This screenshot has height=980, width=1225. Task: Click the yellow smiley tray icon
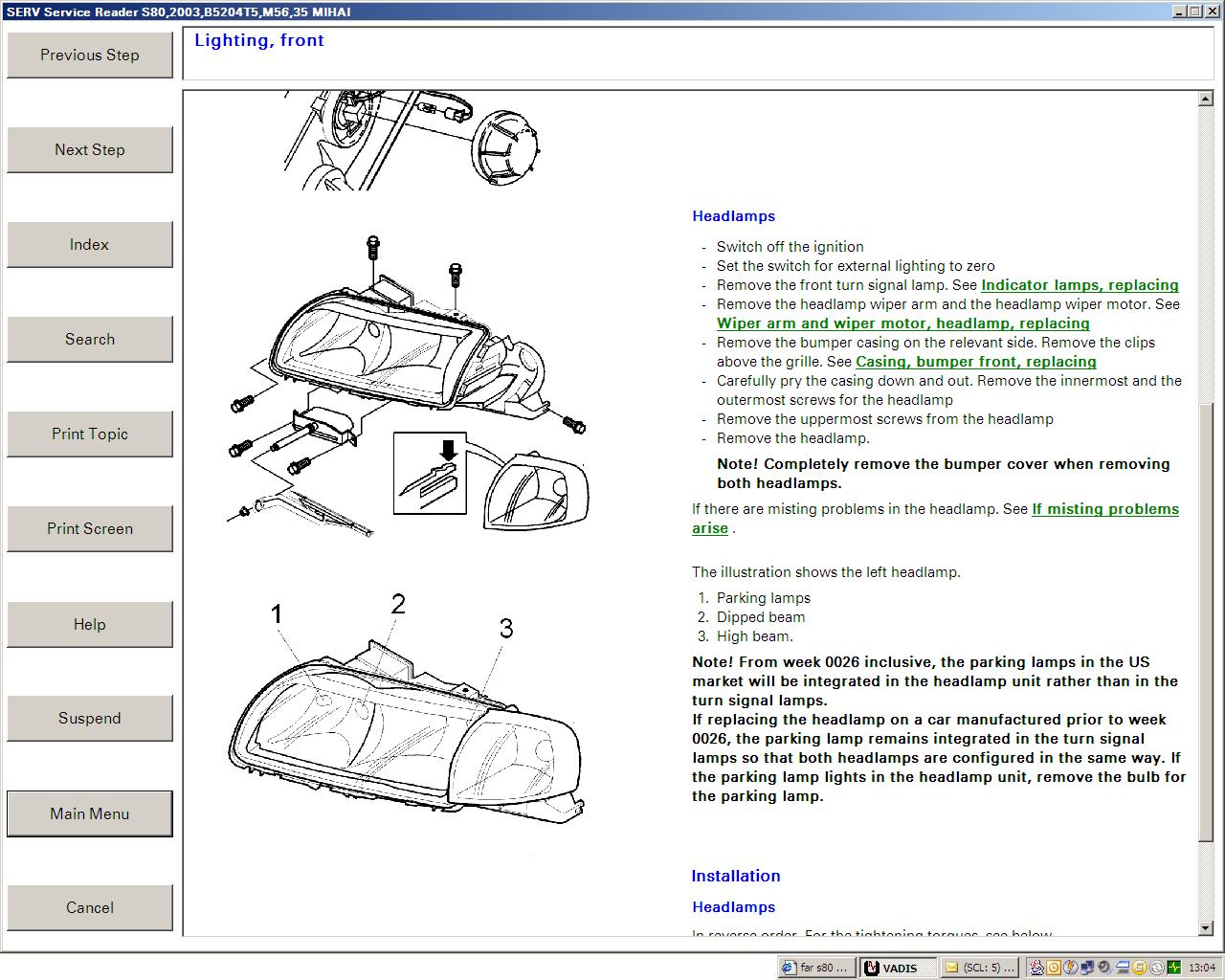(1140, 968)
